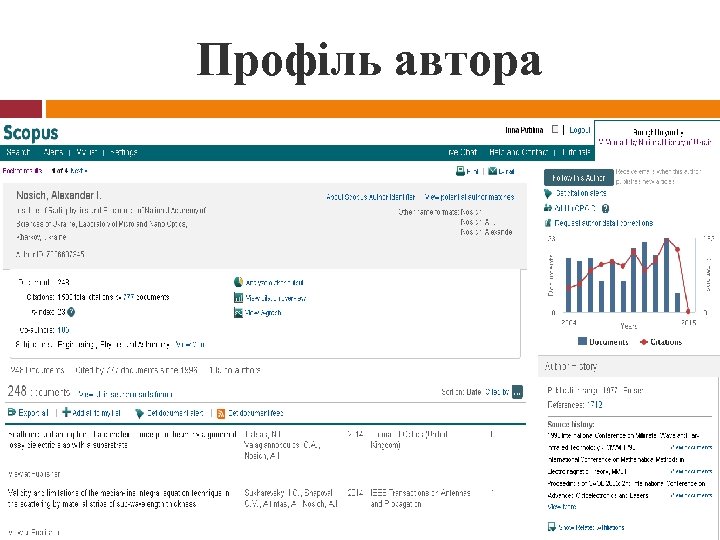Open the median-line integral equation document title
720x540 pixels.
click(x=119, y=498)
